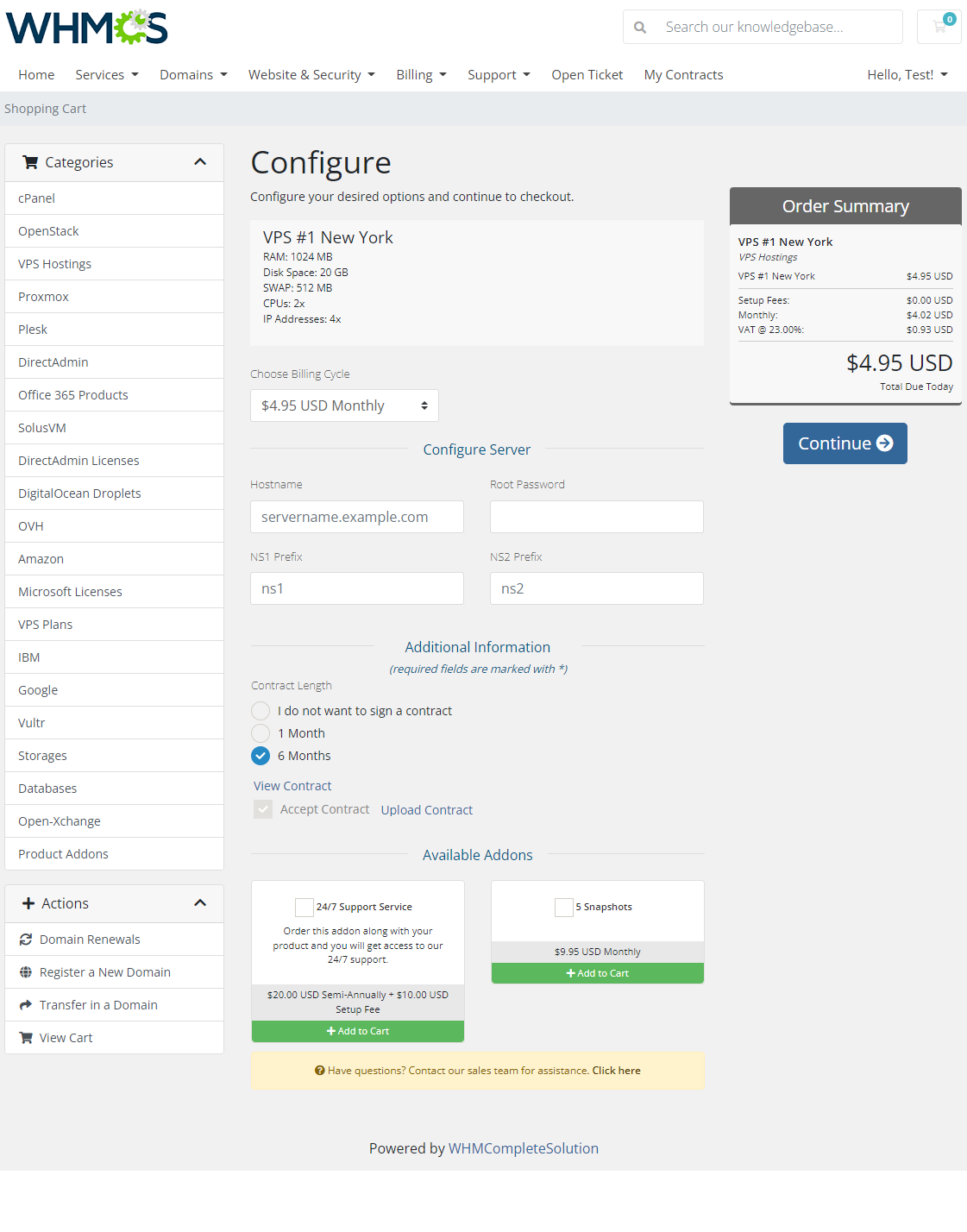Click the share arrow icon for Transfer in a Domain
The image size is (967, 1232).
coord(26,1005)
